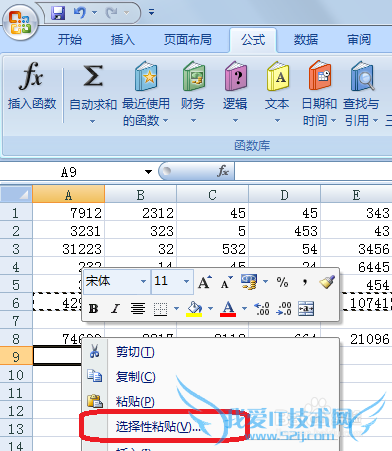
Task: Expand accounting format dropdown arrow
Action: 265,282
